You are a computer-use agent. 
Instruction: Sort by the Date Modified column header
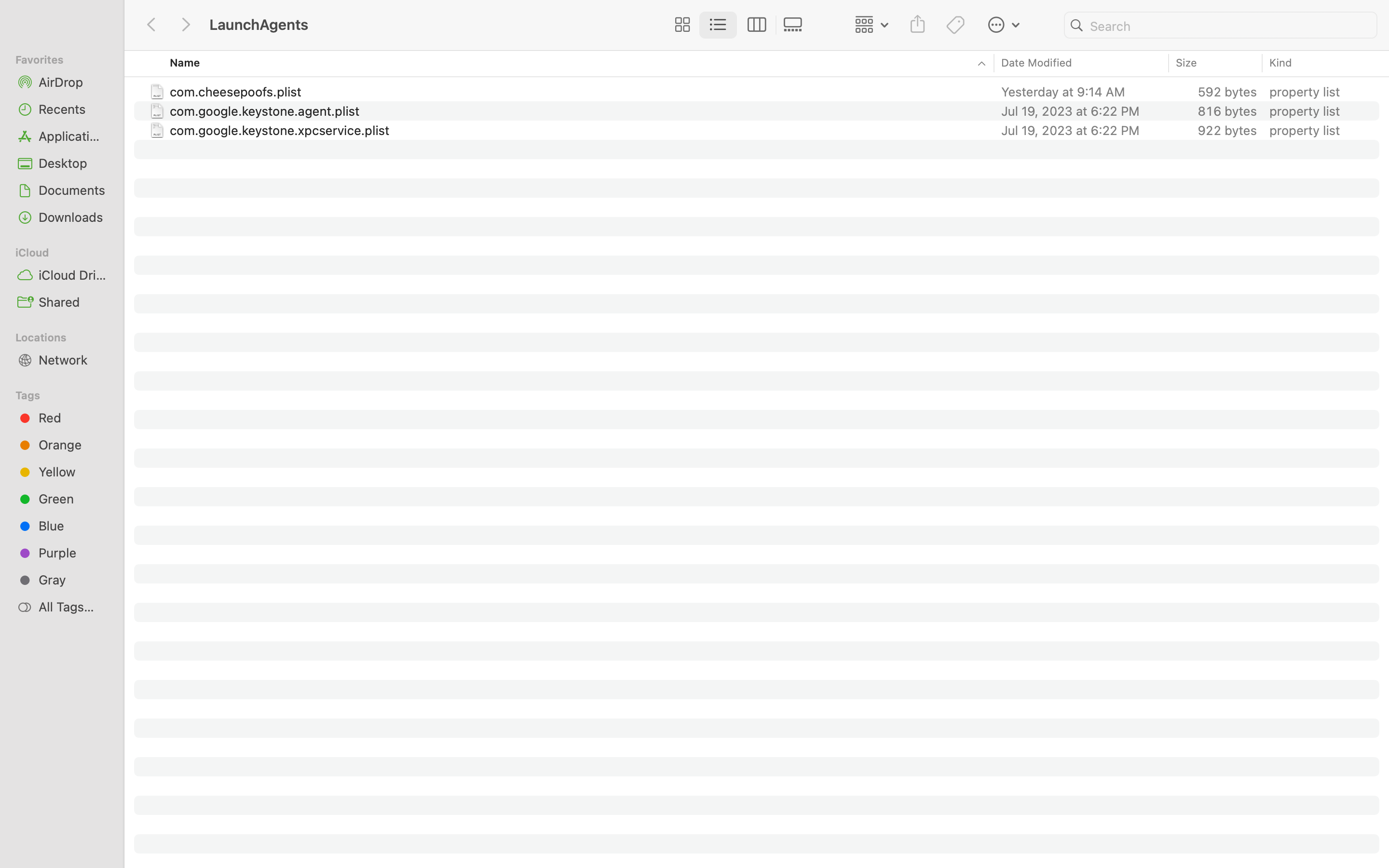(x=1036, y=63)
